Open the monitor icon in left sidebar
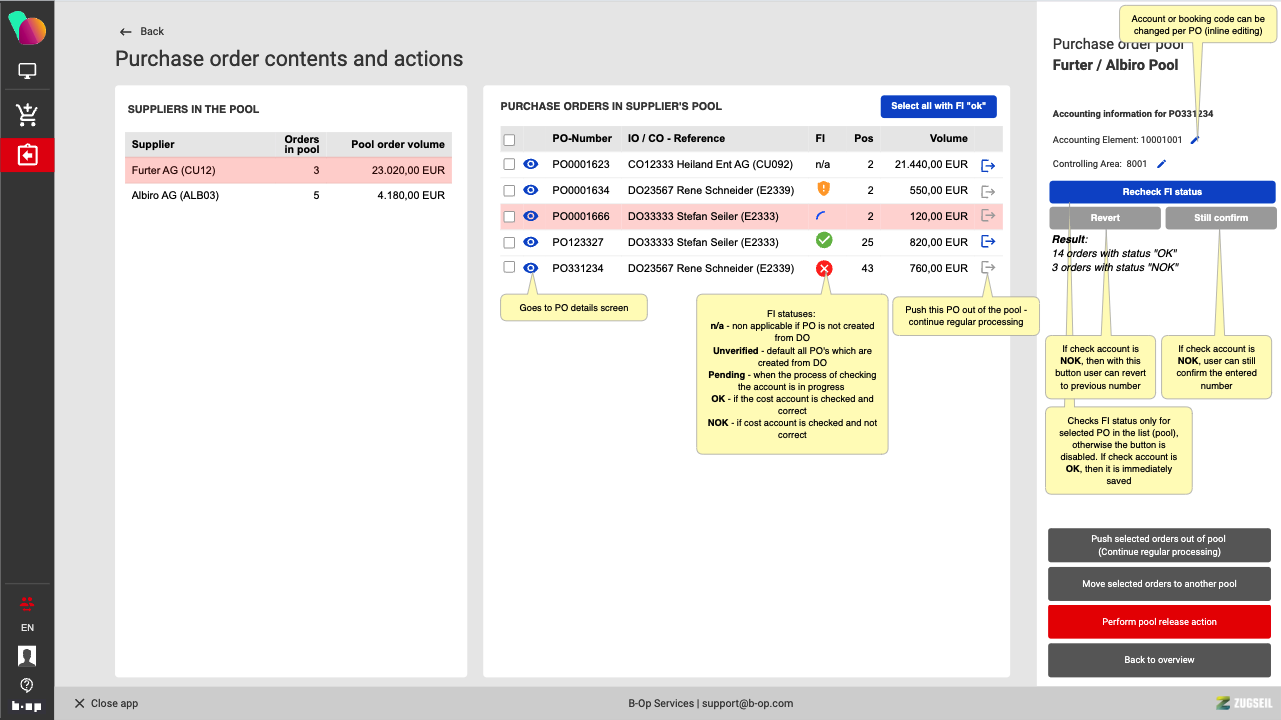The height and width of the screenshot is (720, 1281). pos(27,72)
